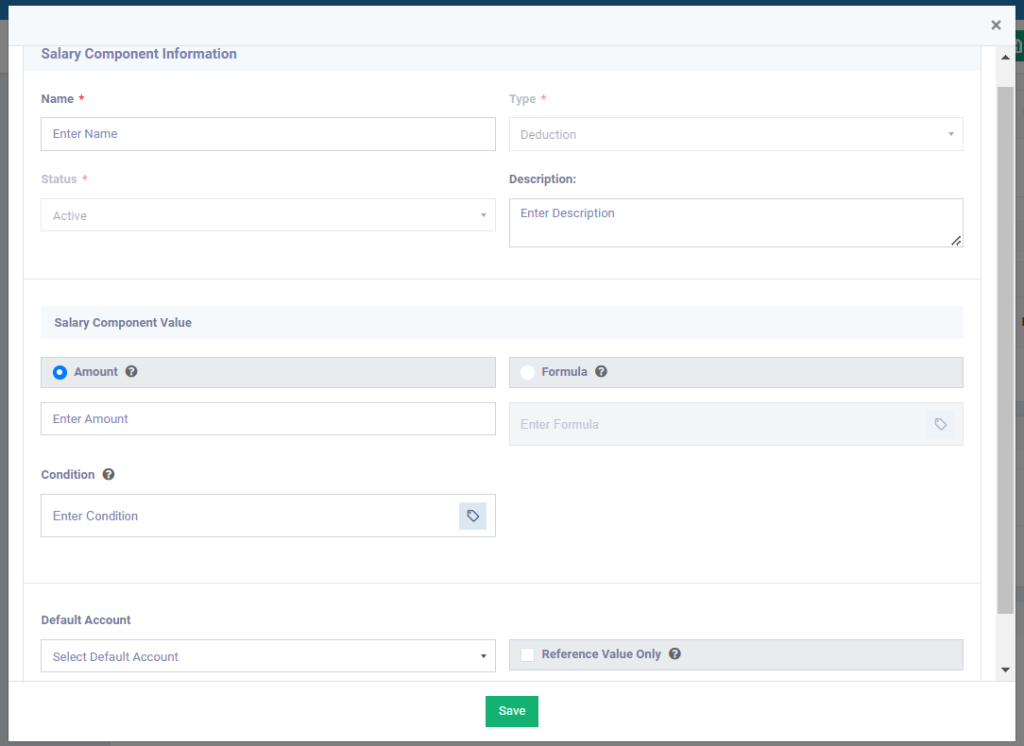
Task: Click the tag icon in Formula field
Action: pos(940,424)
